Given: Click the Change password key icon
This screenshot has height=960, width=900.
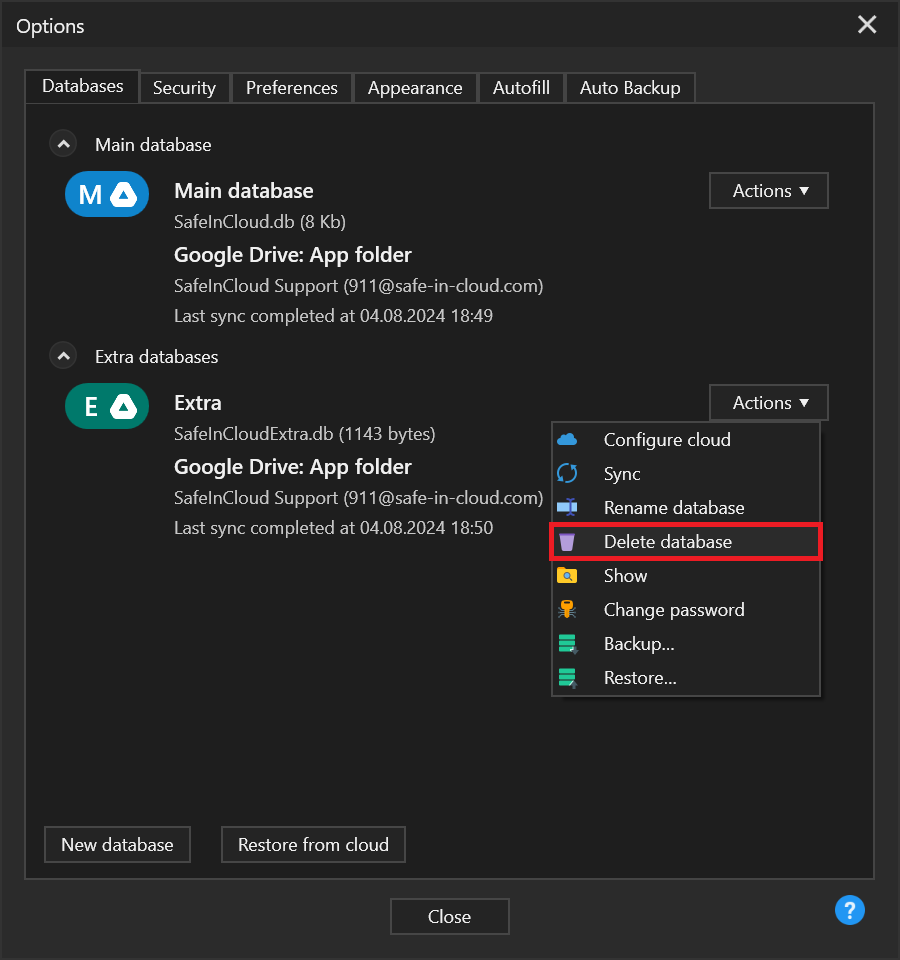Looking at the screenshot, I should pyautogui.click(x=567, y=610).
